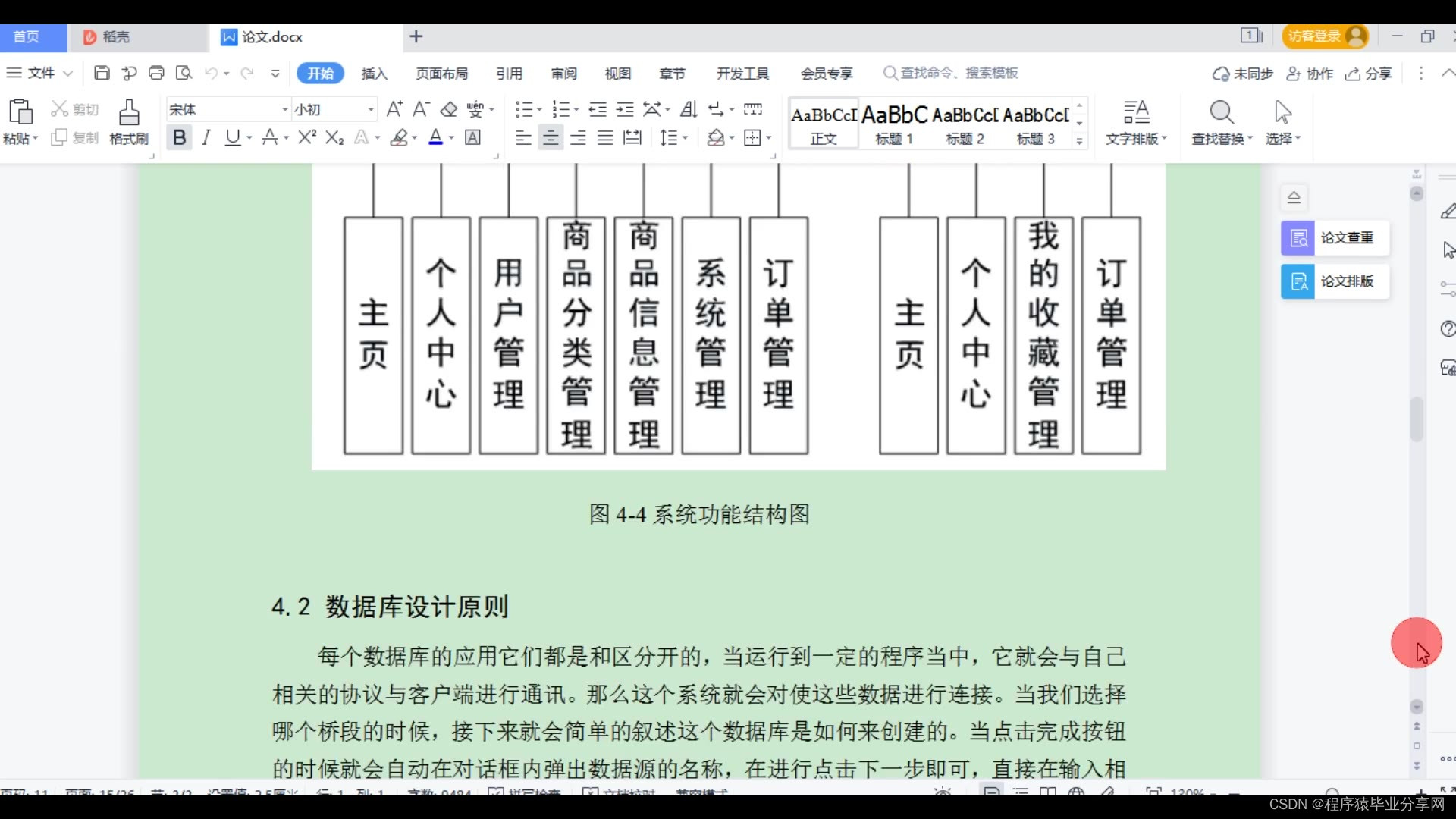Toggle Italic formatting

click(x=206, y=137)
